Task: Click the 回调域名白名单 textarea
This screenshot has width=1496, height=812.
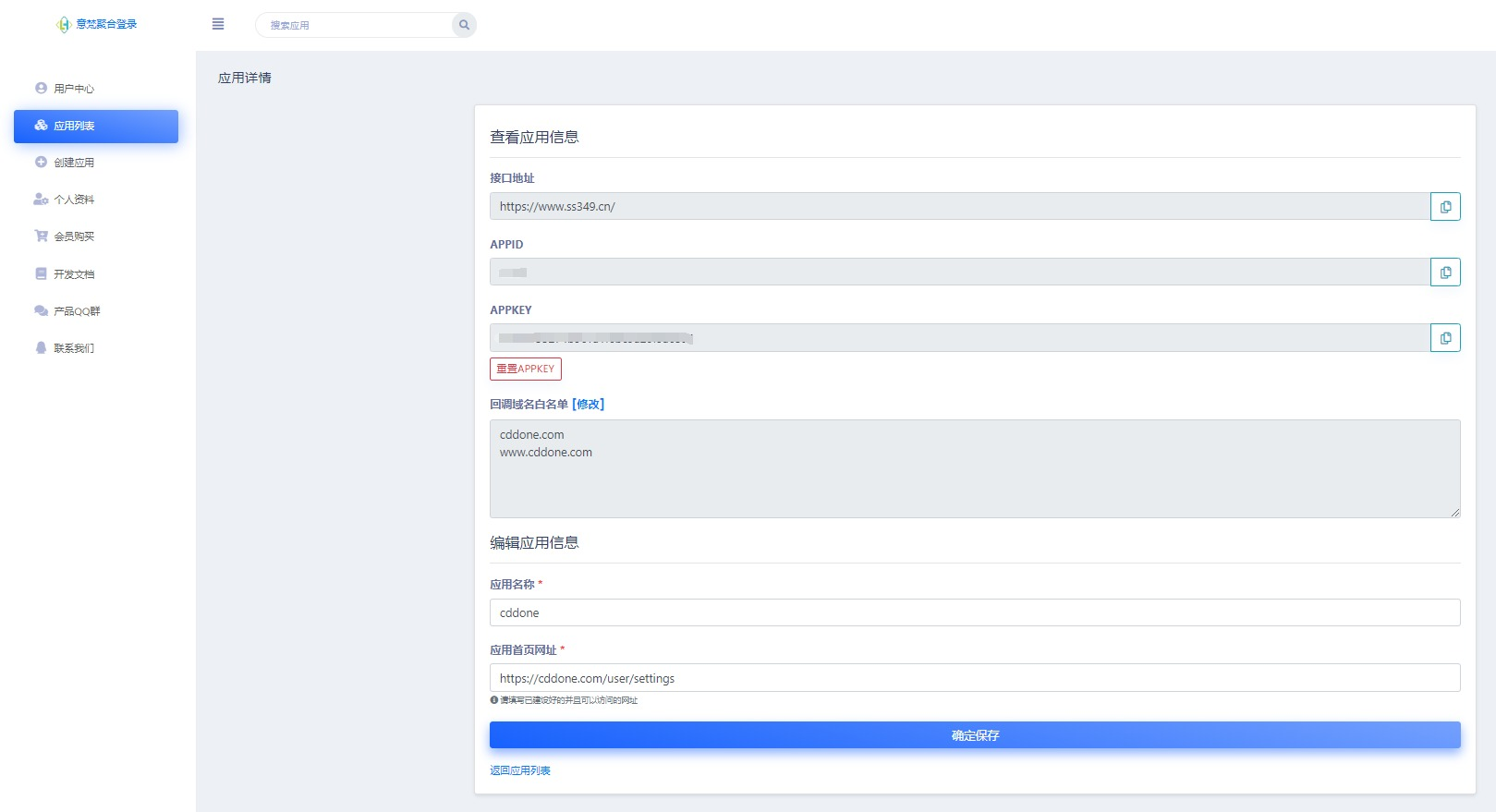Action: [975, 468]
